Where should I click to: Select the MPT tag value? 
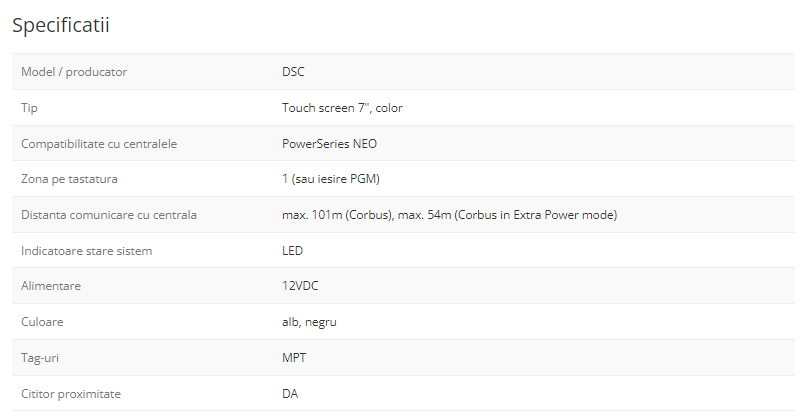pos(293,358)
